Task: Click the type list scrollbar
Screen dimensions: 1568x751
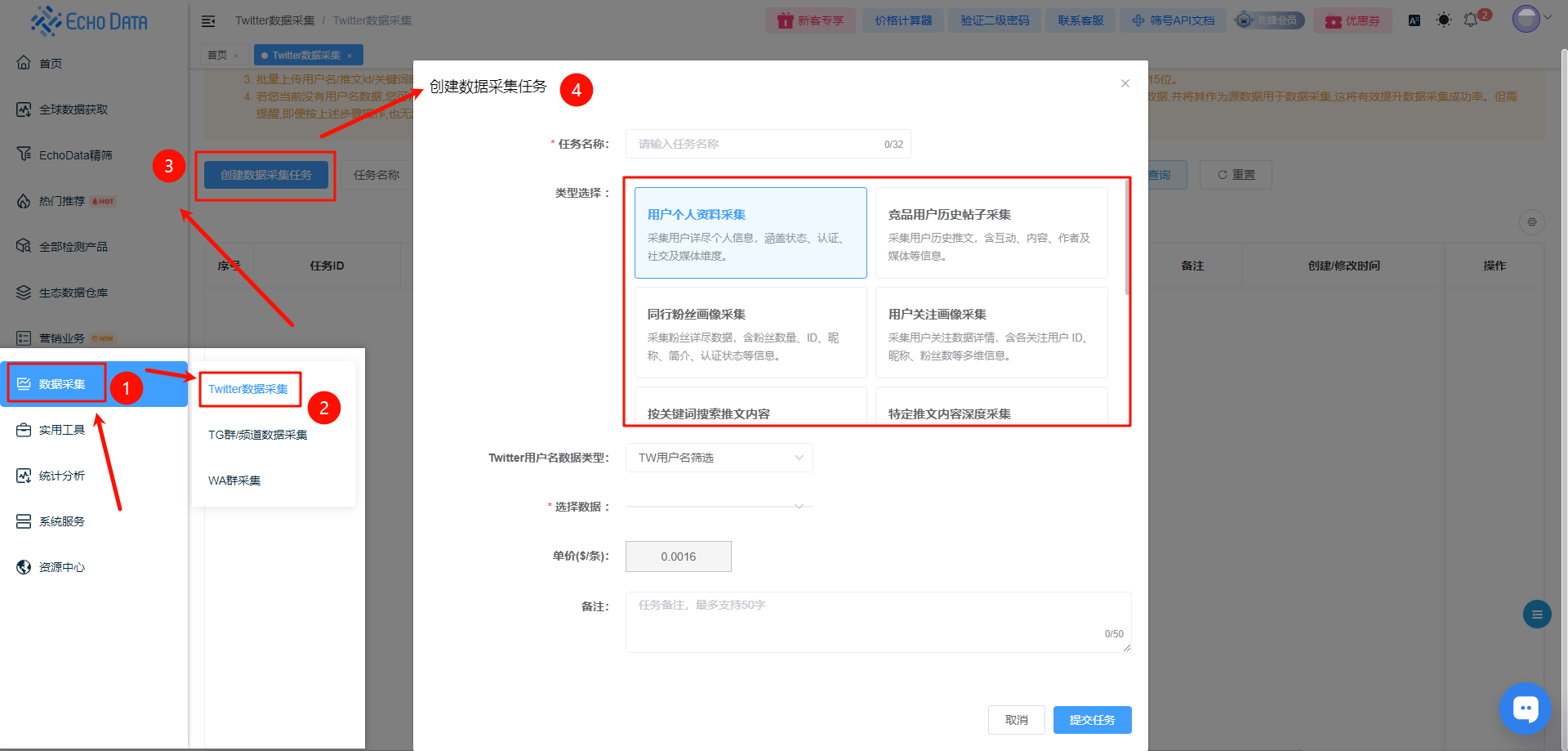Action: [x=1127, y=237]
